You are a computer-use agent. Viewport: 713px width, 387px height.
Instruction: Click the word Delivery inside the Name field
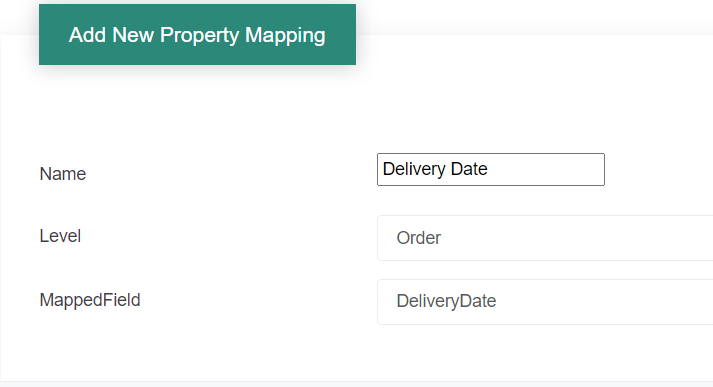pyautogui.click(x=414, y=169)
